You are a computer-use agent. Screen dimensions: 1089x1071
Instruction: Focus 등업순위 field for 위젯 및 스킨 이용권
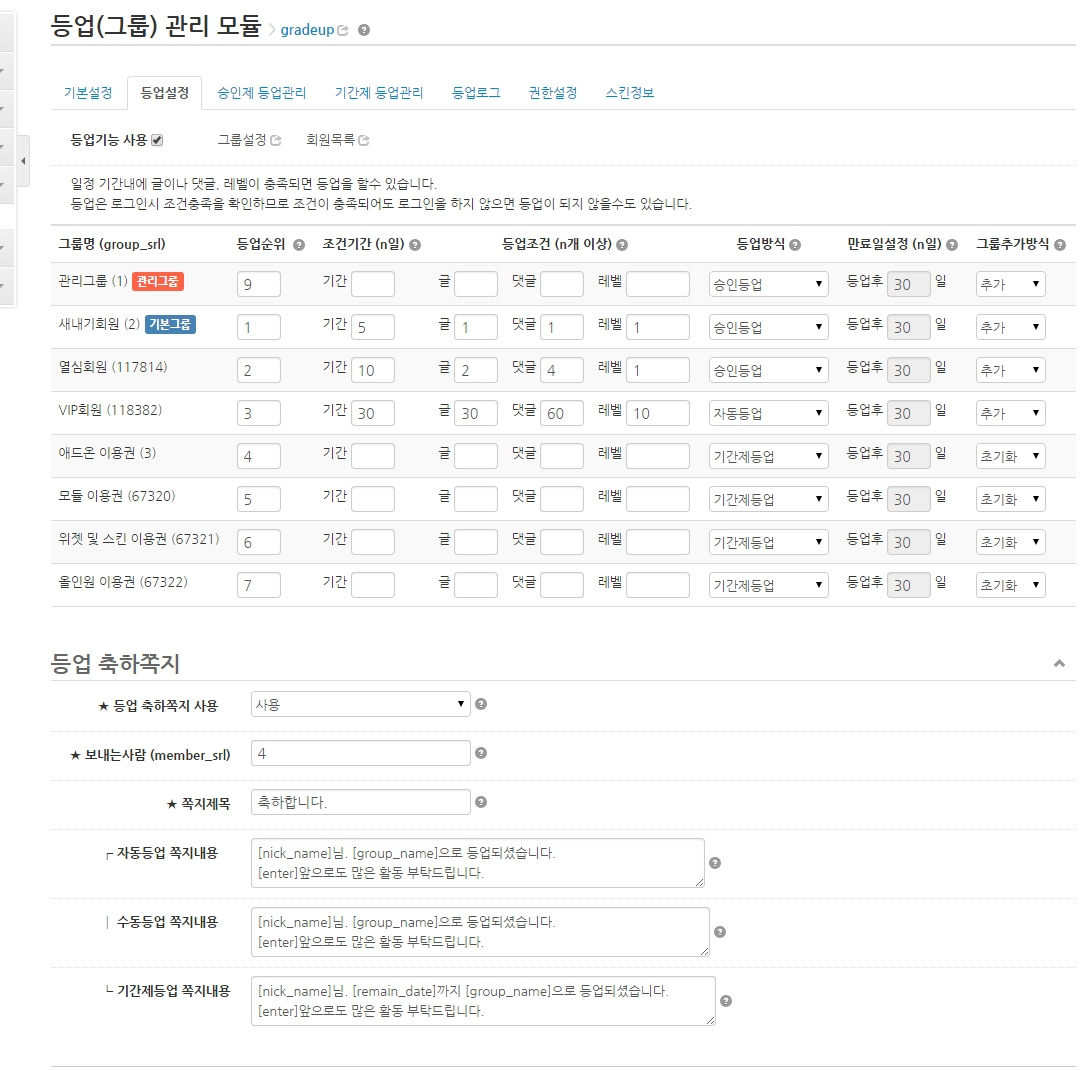(258, 542)
